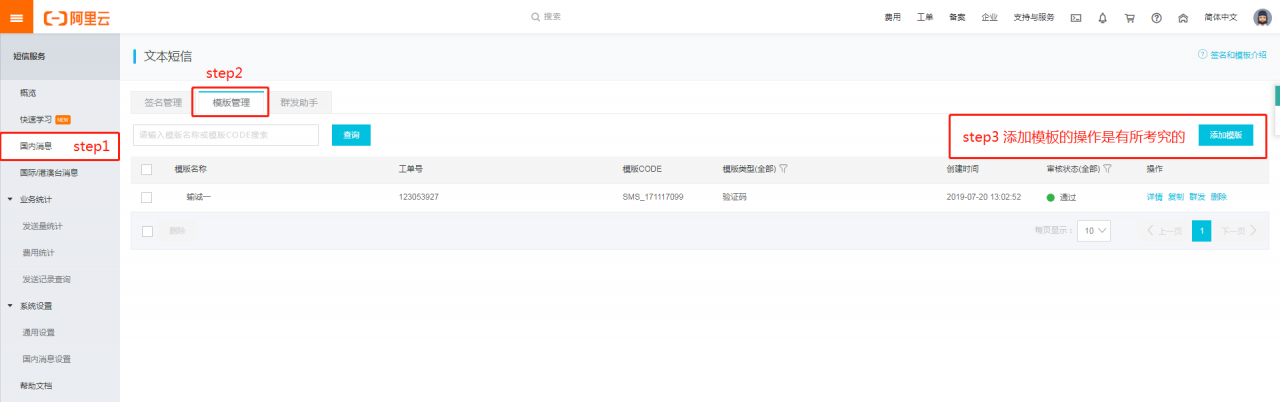1280x402 pixels.
Task: Switch to the 签名管理 tab
Action: coord(163,102)
